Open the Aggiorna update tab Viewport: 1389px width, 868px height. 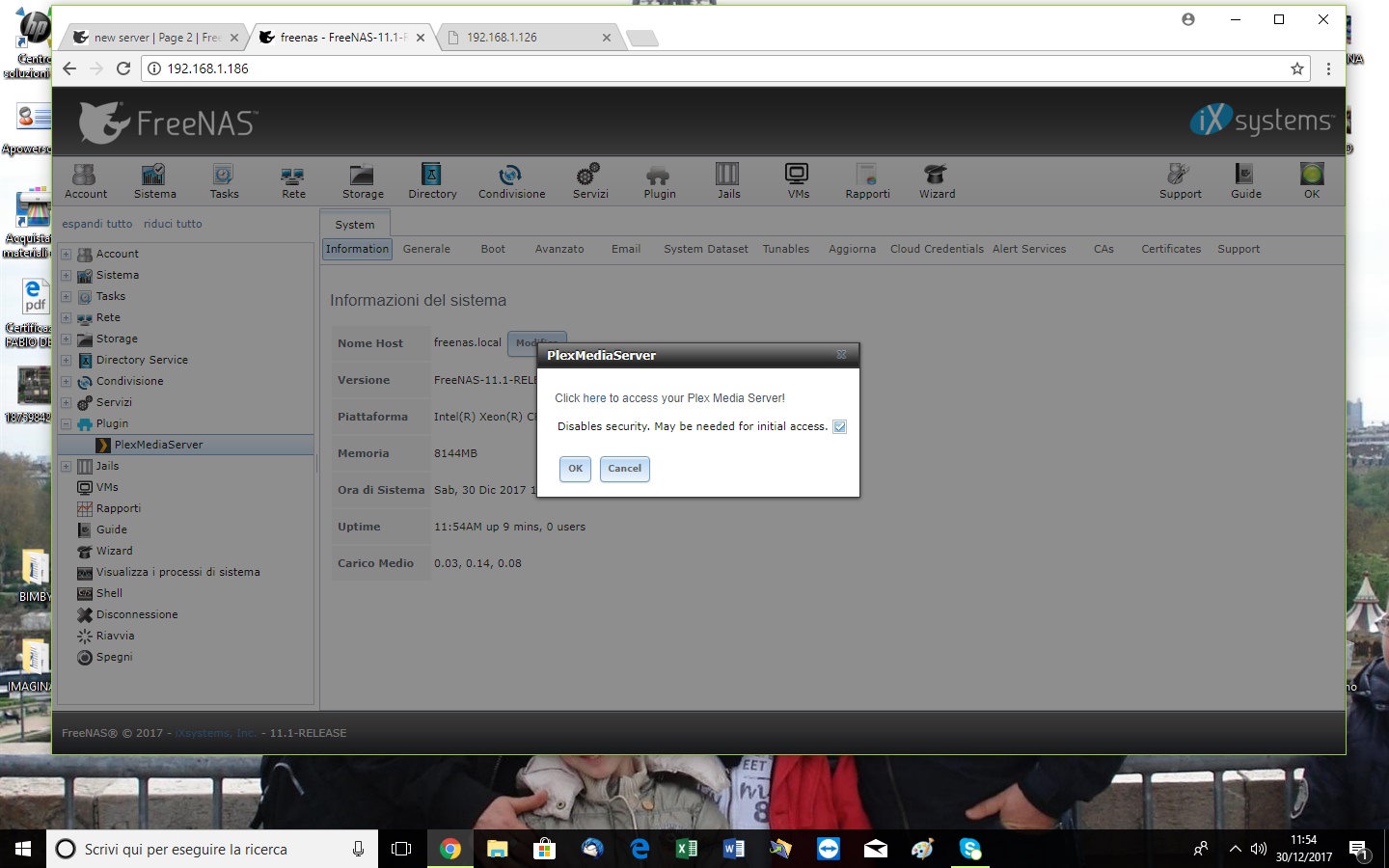pos(853,249)
